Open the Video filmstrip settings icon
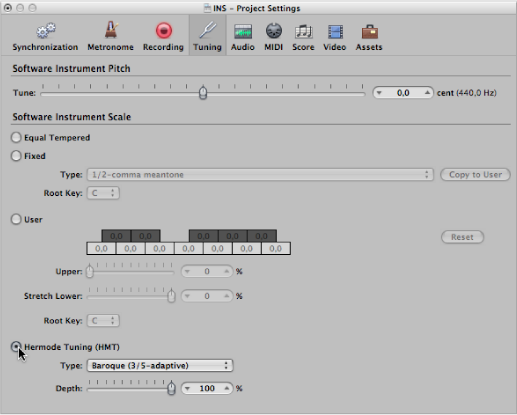This screenshot has height=415, width=517. pos(335,32)
